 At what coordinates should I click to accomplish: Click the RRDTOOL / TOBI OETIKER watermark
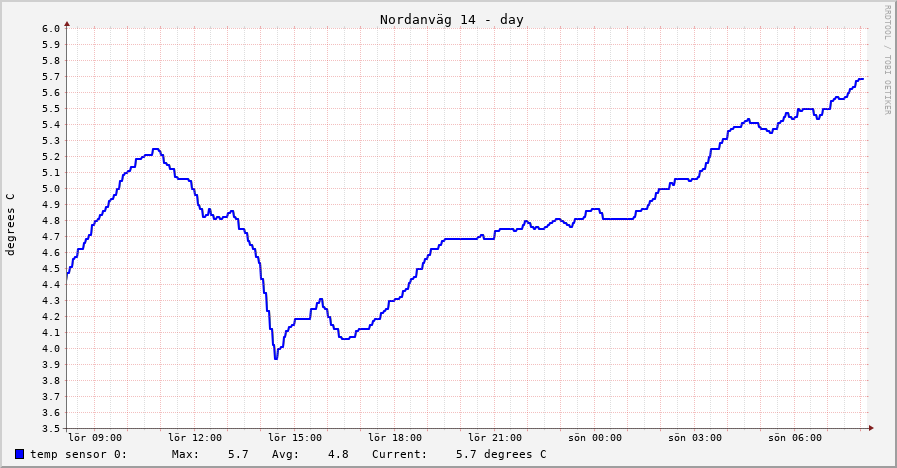point(886,60)
